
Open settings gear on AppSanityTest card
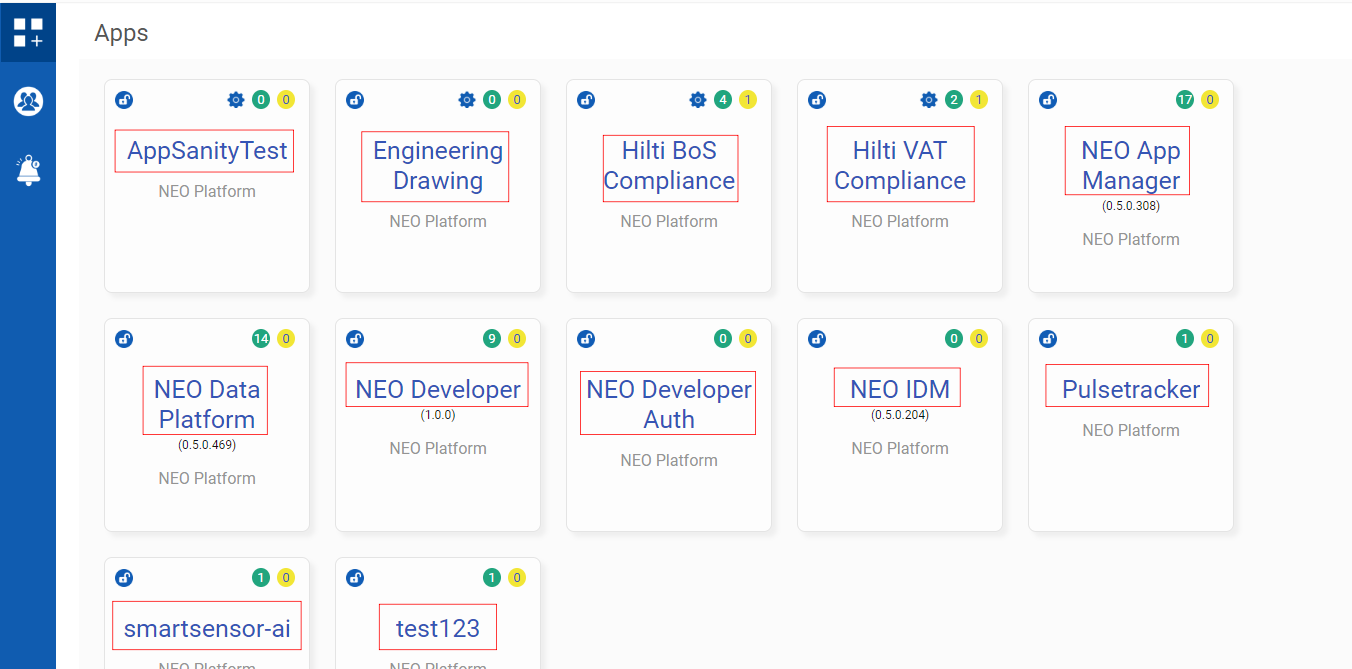click(236, 100)
